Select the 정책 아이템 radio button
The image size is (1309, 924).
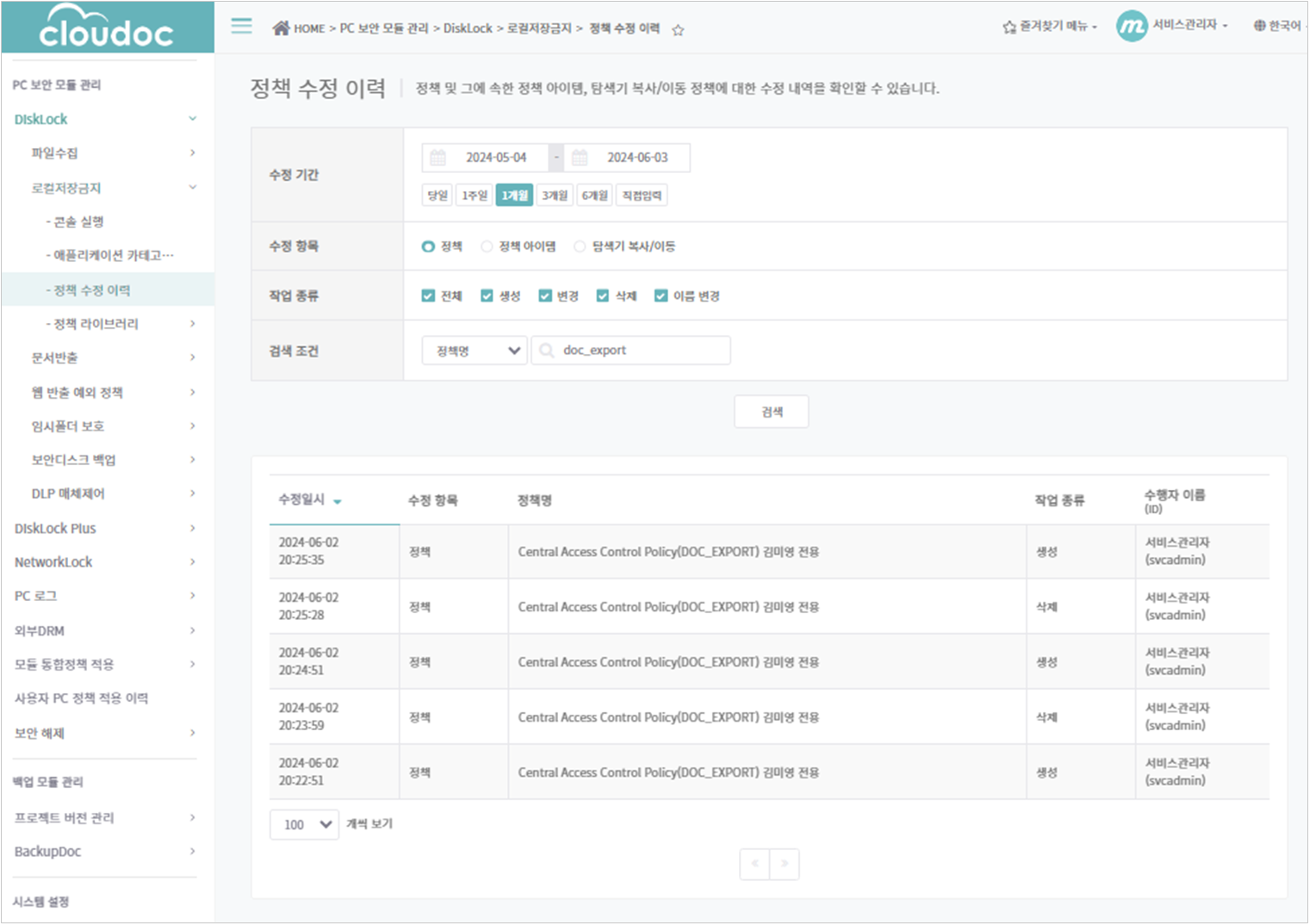[487, 246]
